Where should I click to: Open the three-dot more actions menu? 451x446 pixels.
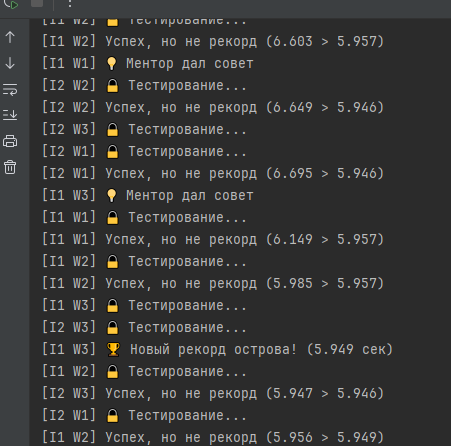[x=70, y=3]
